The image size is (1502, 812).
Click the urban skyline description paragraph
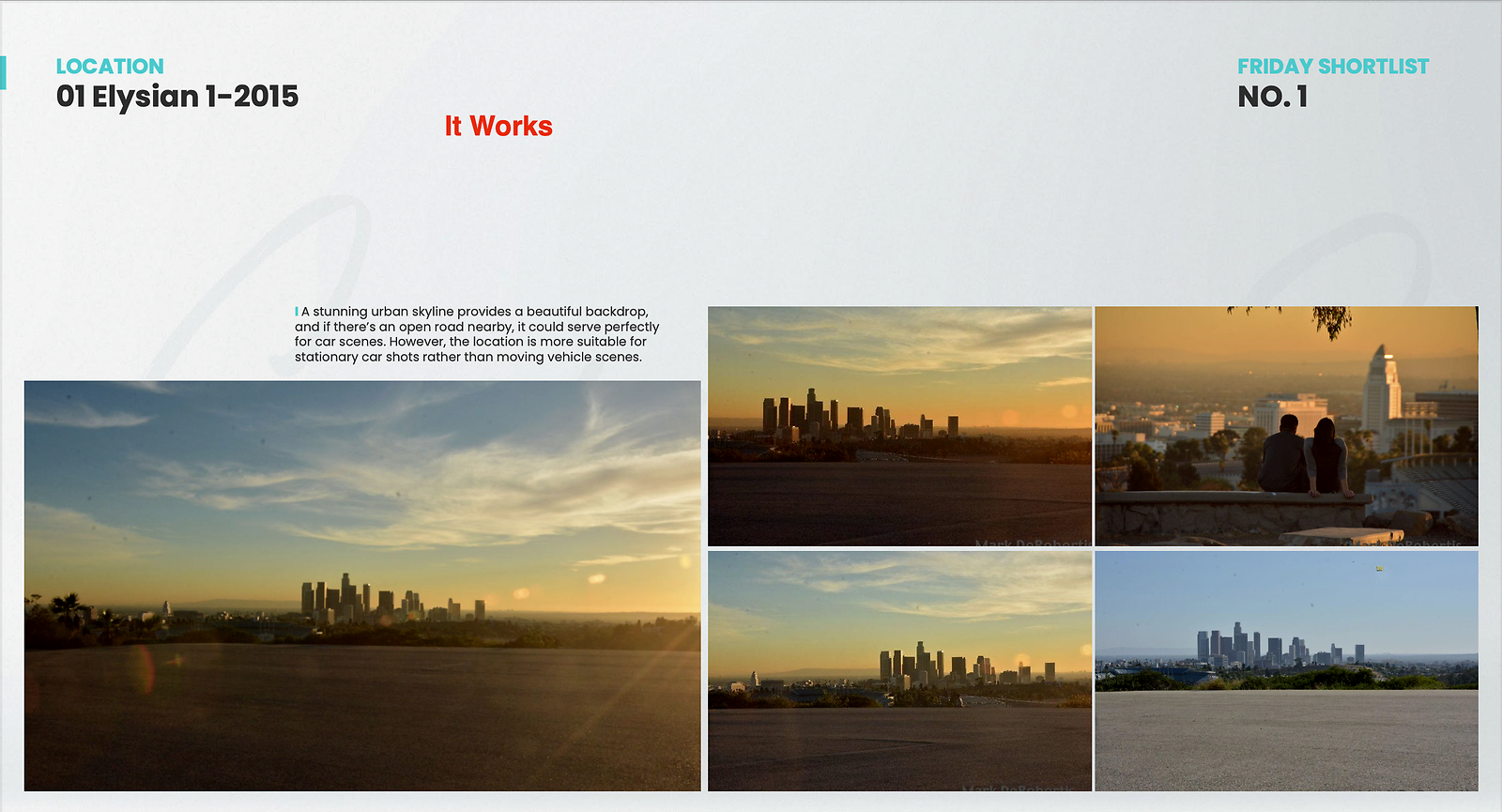tap(477, 334)
